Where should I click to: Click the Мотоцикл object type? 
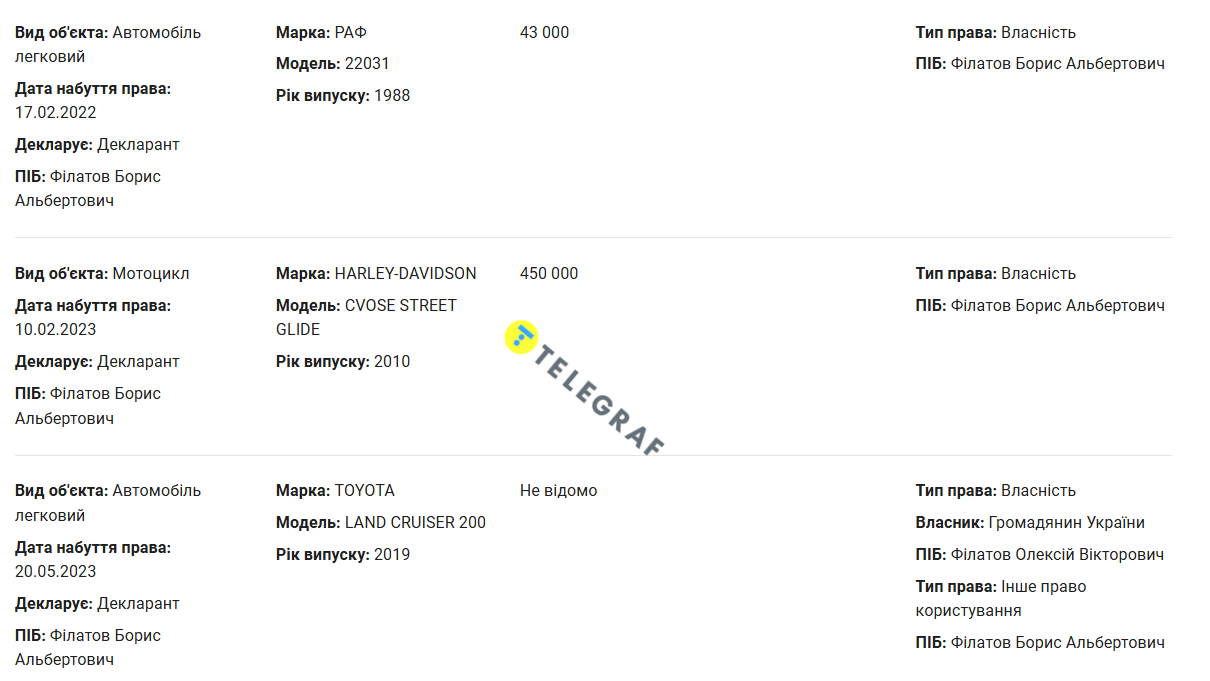(151, 274)
